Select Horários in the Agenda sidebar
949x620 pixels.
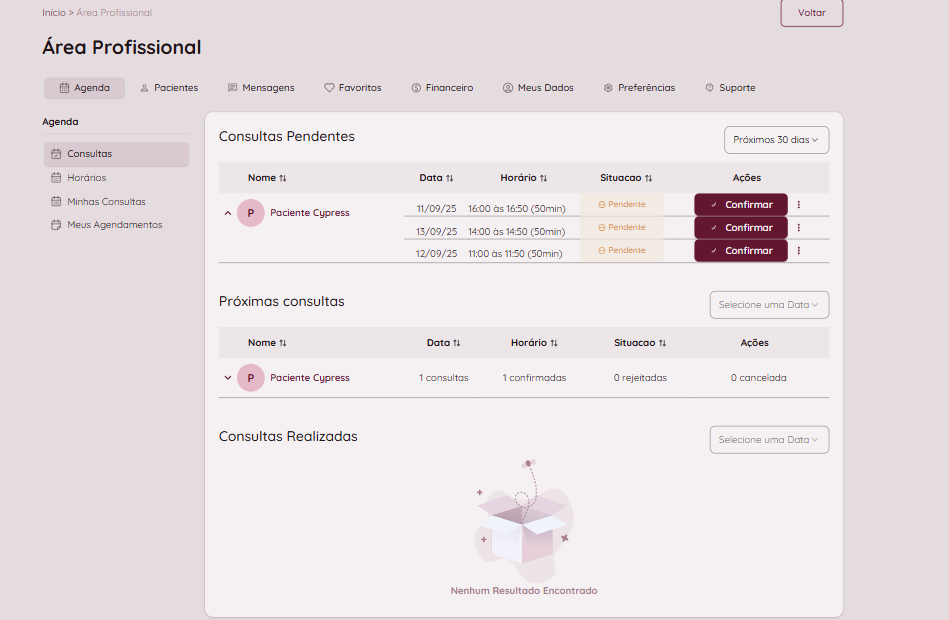click(86, 178)
